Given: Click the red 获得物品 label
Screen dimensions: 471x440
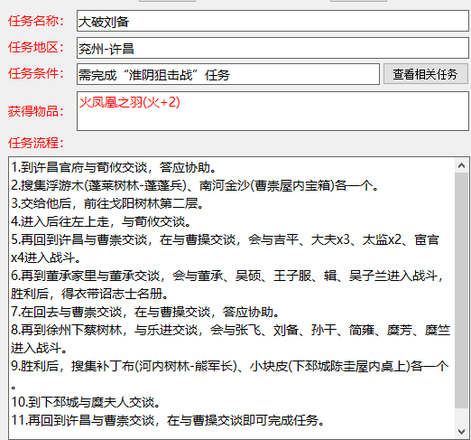Looking at the screenshot, I should click(36, 111).
